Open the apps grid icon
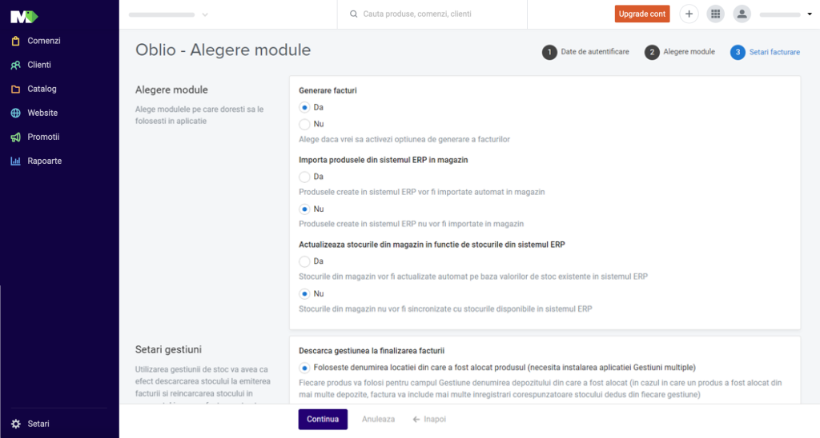This screenshot has height=438, width=820. 715,14
